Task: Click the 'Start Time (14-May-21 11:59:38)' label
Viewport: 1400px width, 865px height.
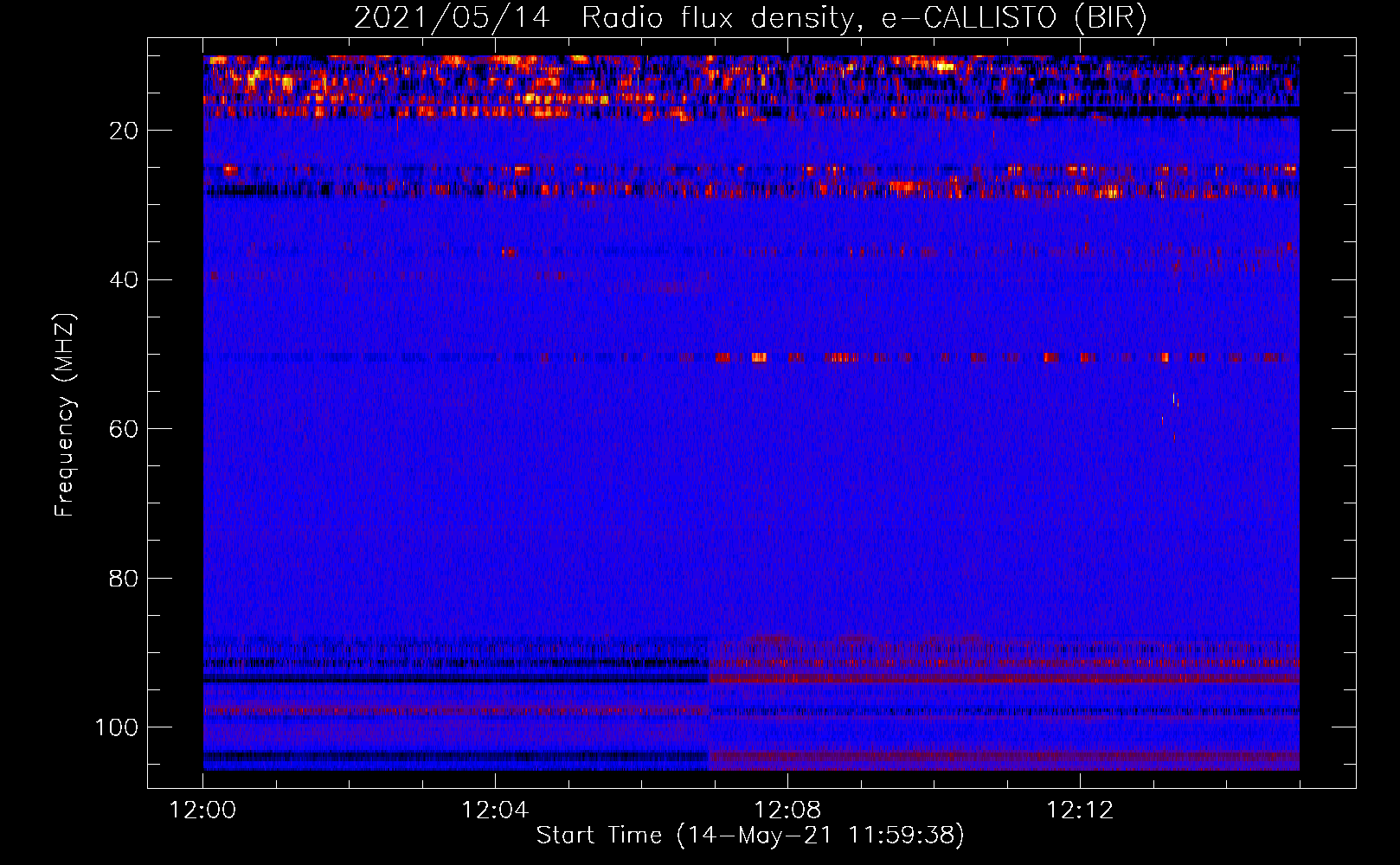Action: (749, 836)
